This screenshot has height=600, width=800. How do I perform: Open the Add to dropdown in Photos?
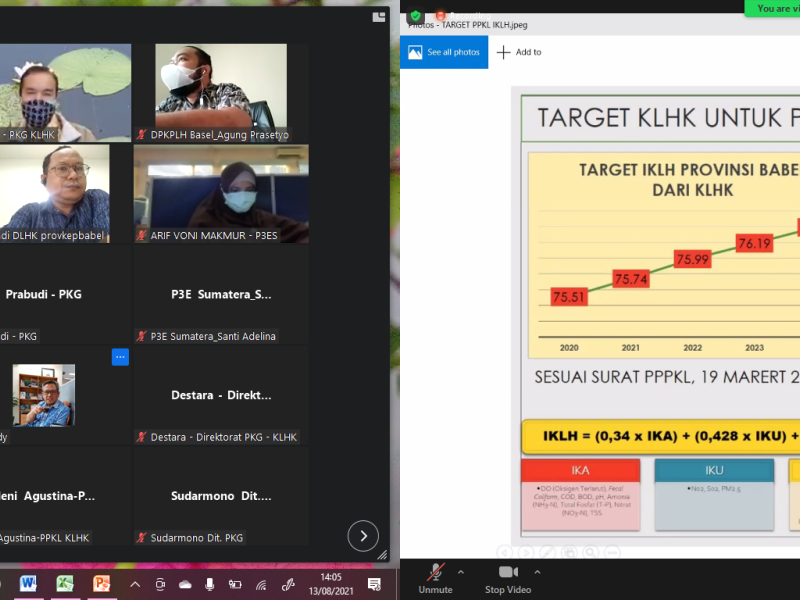(519, 51)
